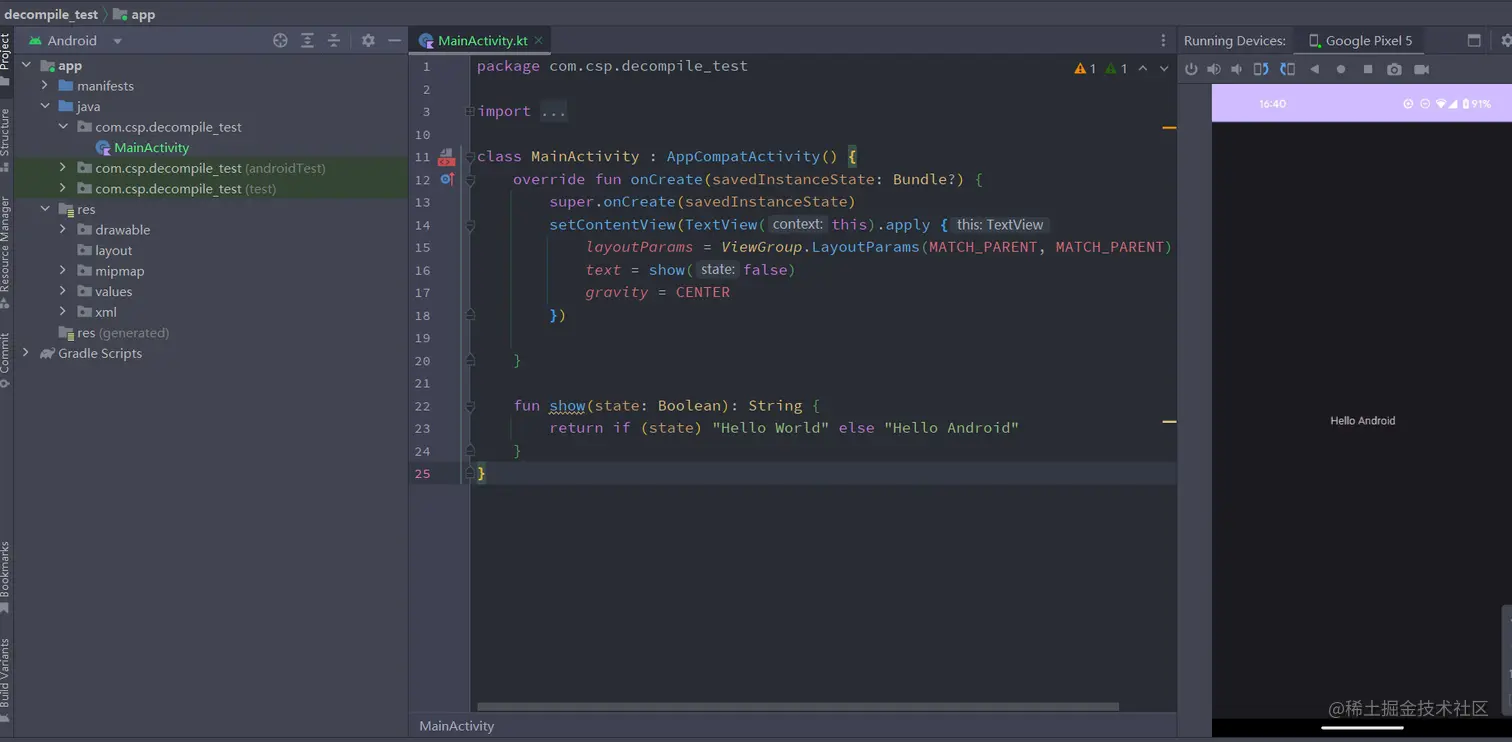Expand the xml folder
This screenshot has width=1512, height=742.
63,312
